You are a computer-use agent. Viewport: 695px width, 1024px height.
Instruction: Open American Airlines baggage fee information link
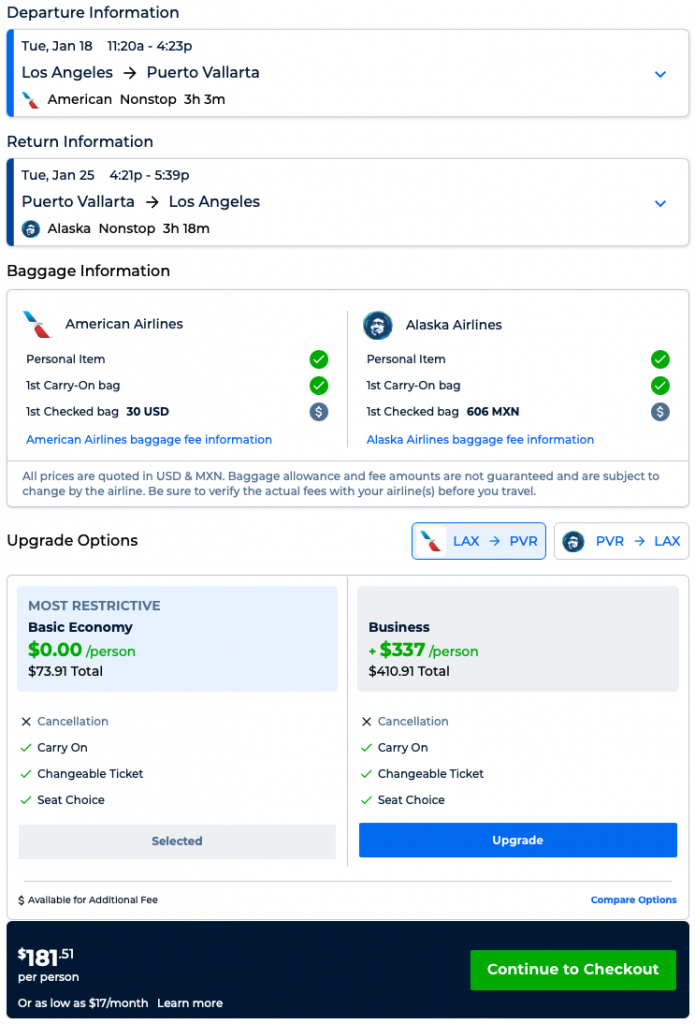pyautogui.click(x=149, y=440)
